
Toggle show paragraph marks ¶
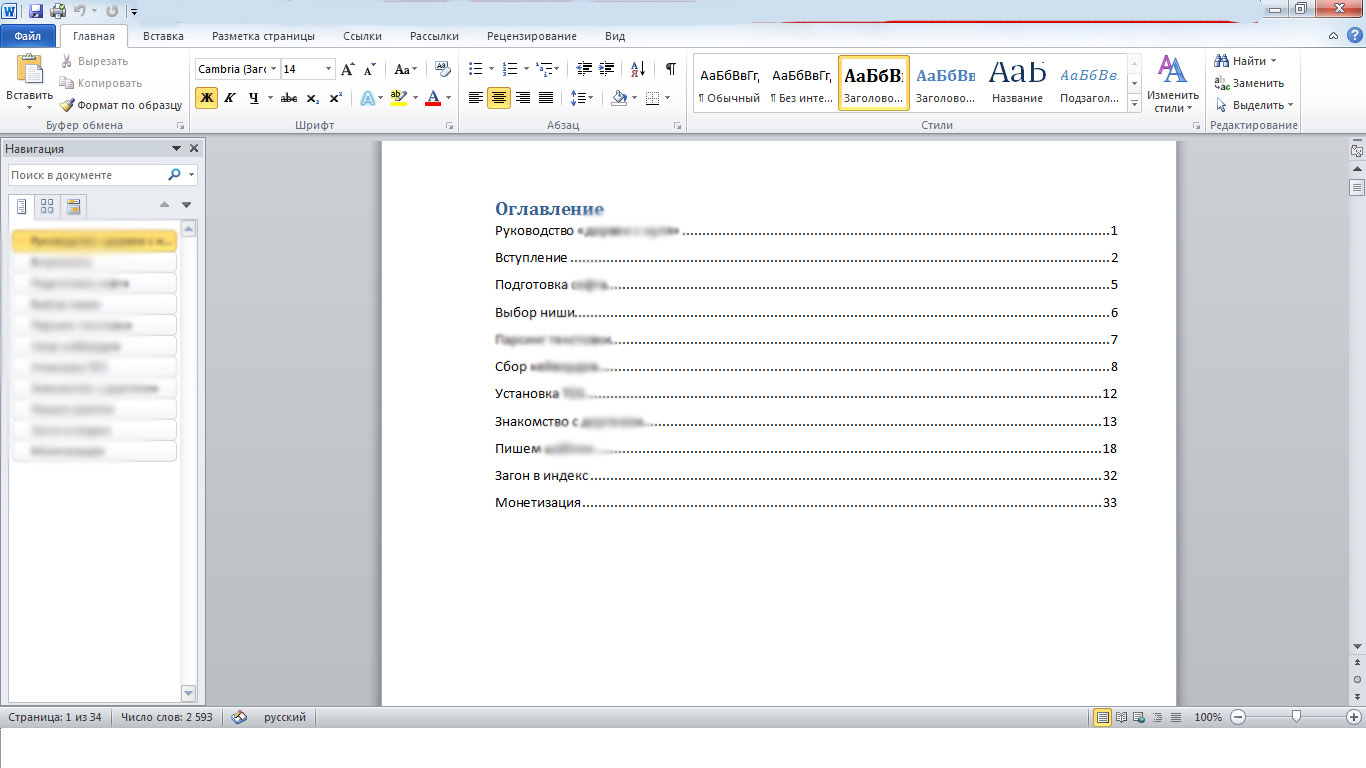pyautogui.click(x=670, y=69)
